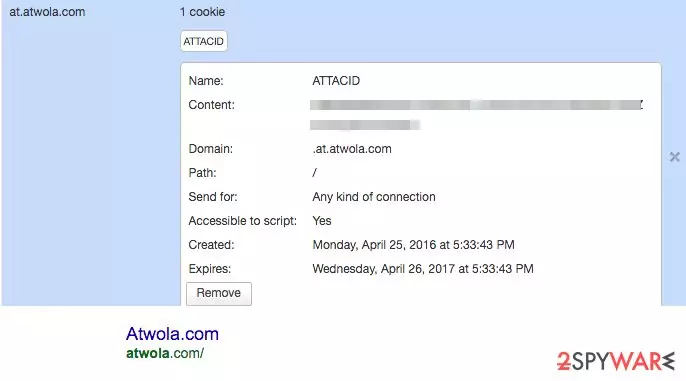This screenshot has height=381, width=686.
Task: Click the "Expires:" field label
Action: 210,269
